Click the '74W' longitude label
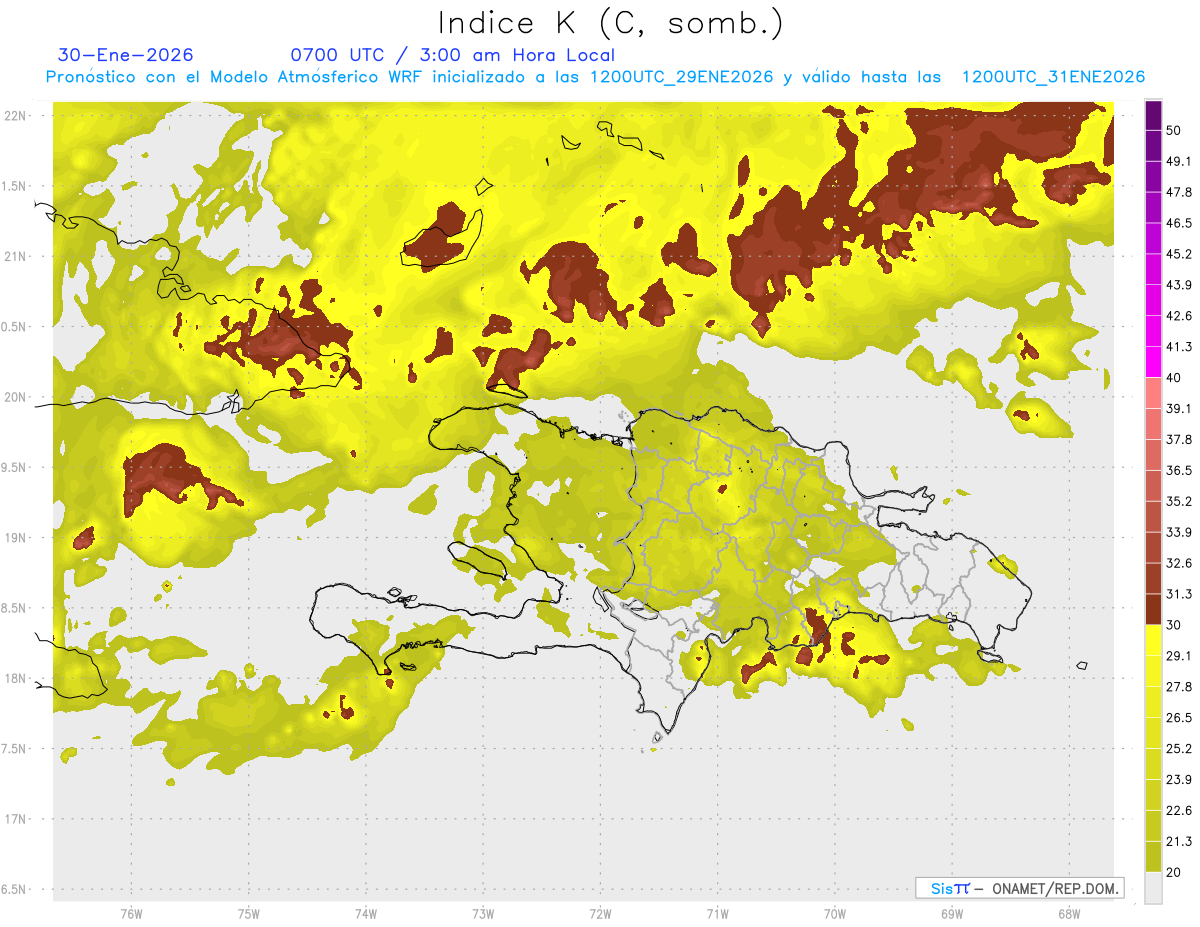Screen dimensions: 1200x927 point(365,914)
